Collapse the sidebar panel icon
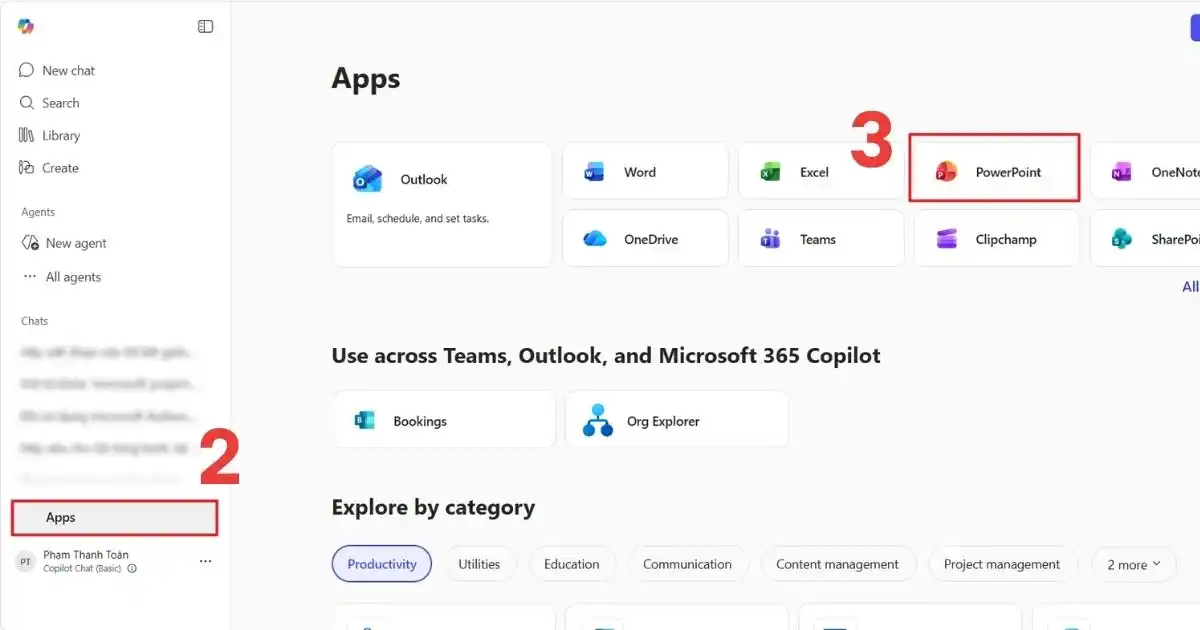 pyautogui.click(x=206, y=27)
